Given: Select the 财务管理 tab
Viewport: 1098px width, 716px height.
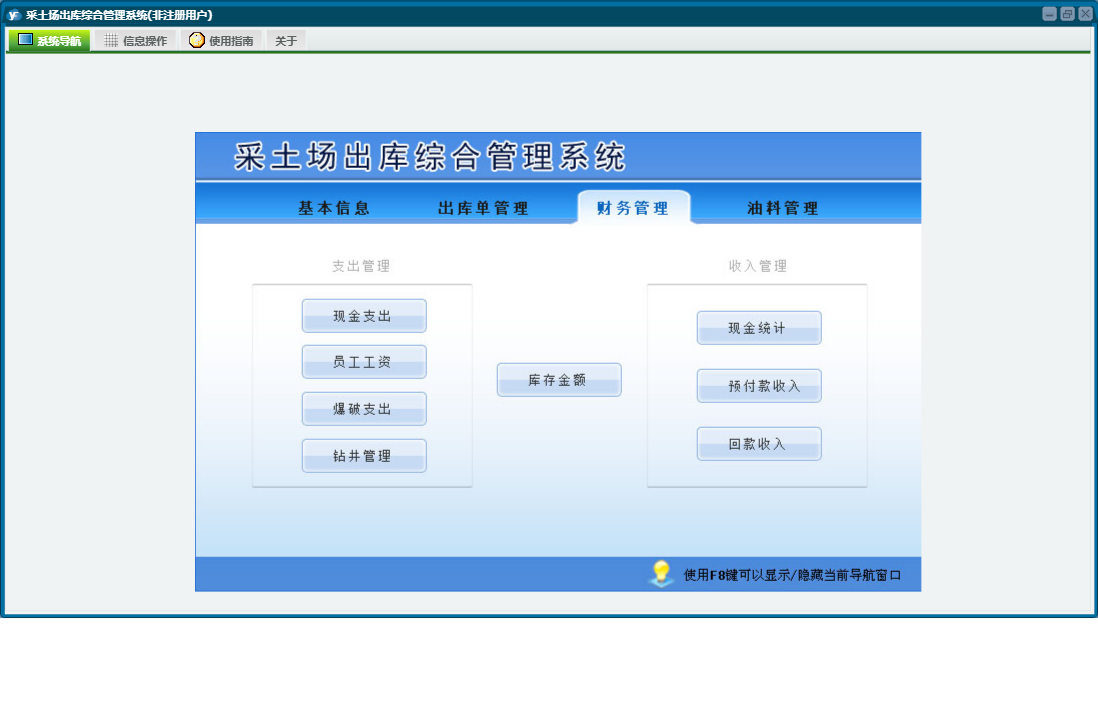Looking at the screenshot, I should 633,207.
